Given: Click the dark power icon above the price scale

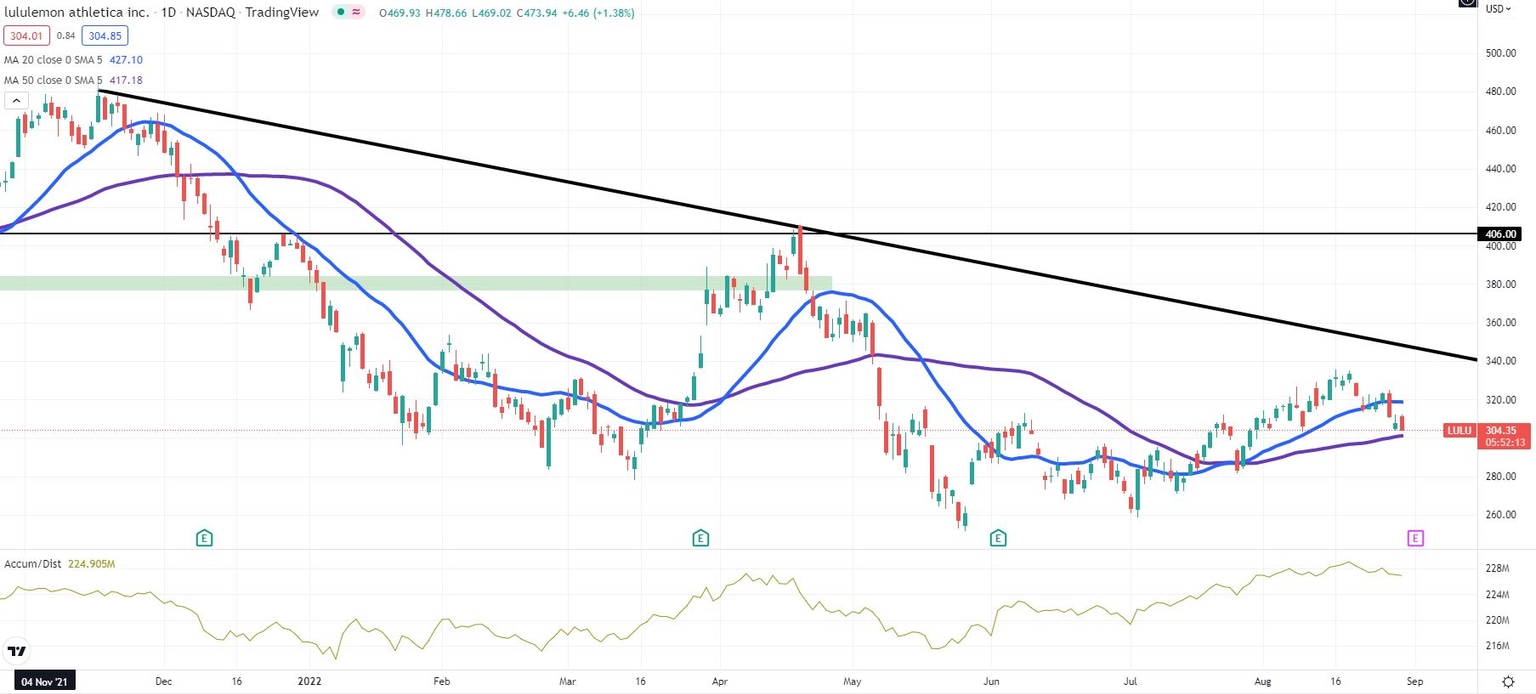Looking at the screenshot, I should [1466, 4].
